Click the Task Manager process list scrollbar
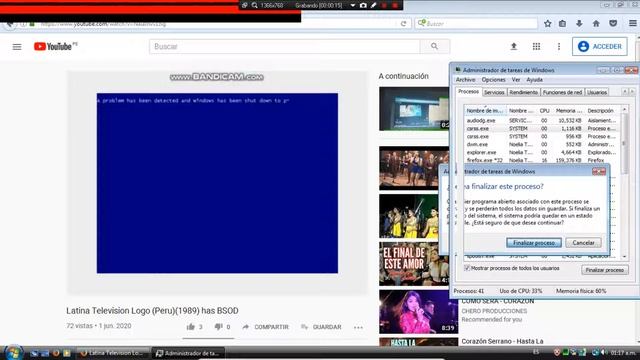640x360 pixels. tap(624, 143)
